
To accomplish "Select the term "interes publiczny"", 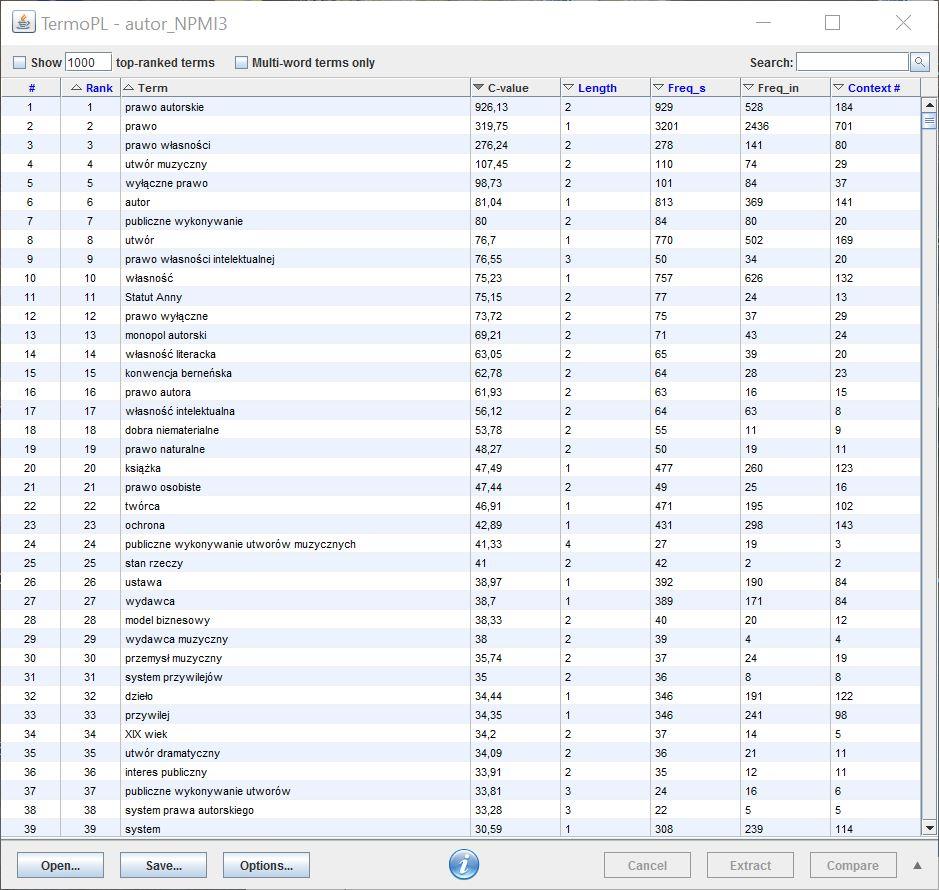I will (166, 773).
